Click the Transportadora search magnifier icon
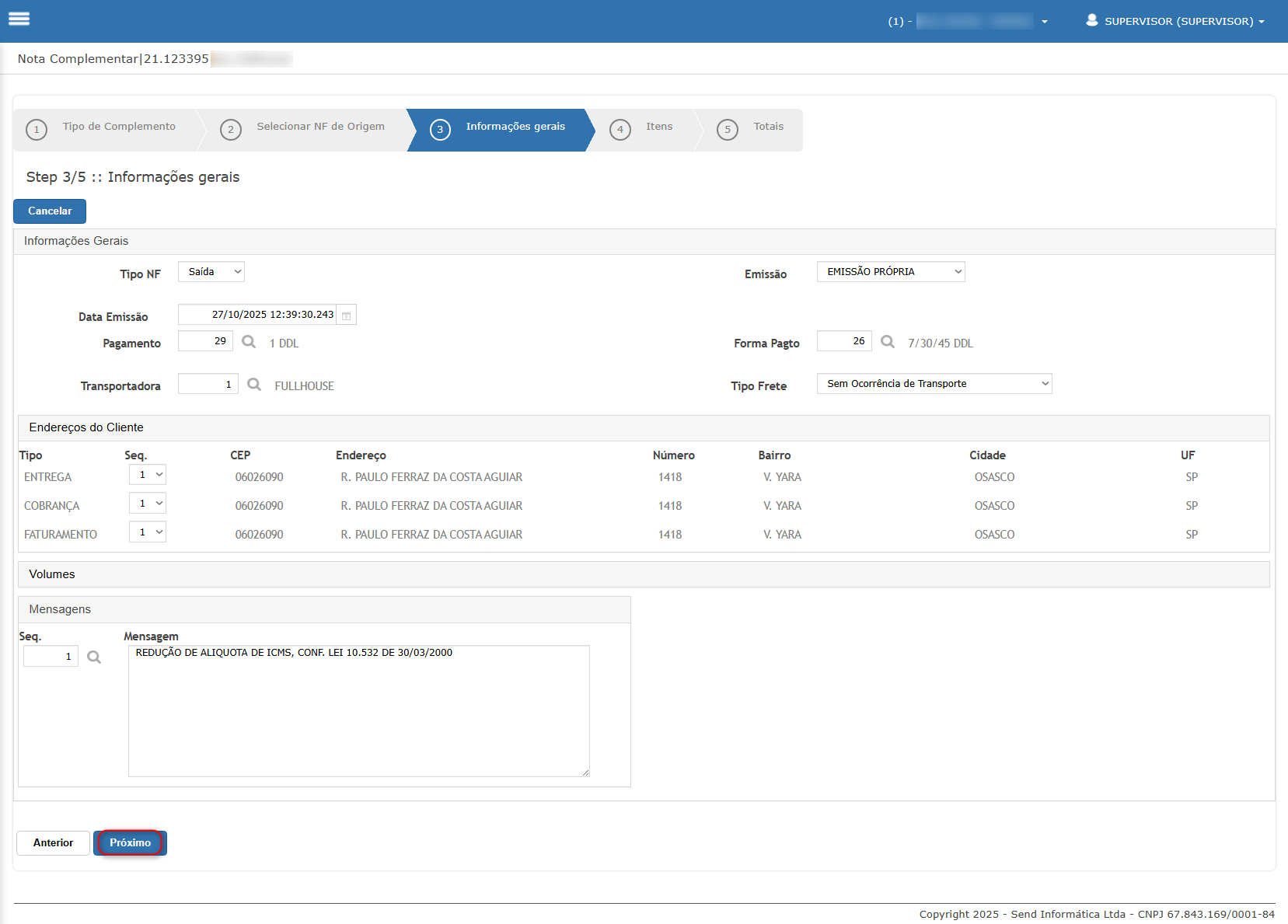 [x=254, y=385]
